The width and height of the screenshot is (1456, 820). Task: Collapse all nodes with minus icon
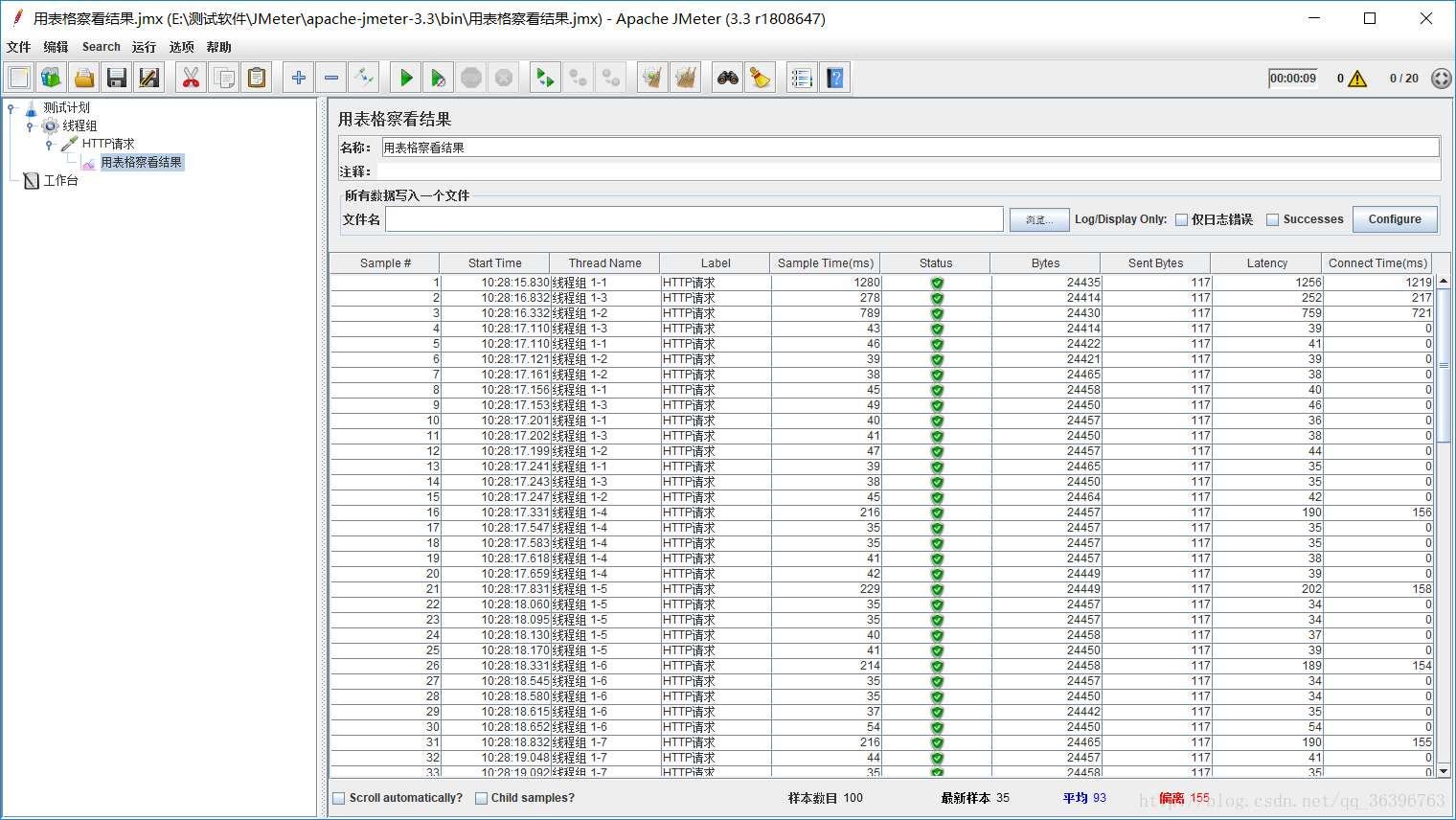click(331, 78)
